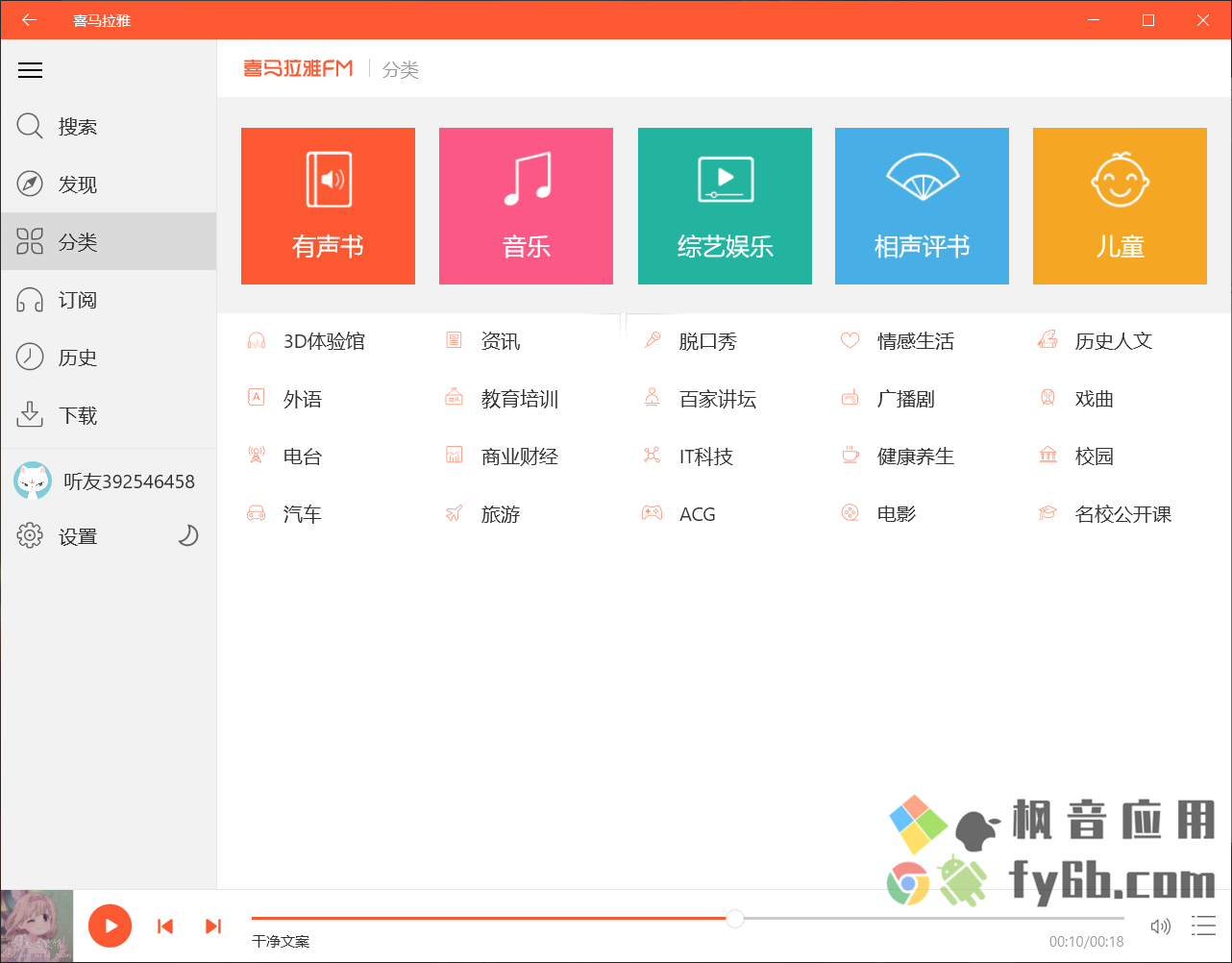Select 分类 in the sidebar
This screenshot has width=1232, height=963.
point(109,241)
